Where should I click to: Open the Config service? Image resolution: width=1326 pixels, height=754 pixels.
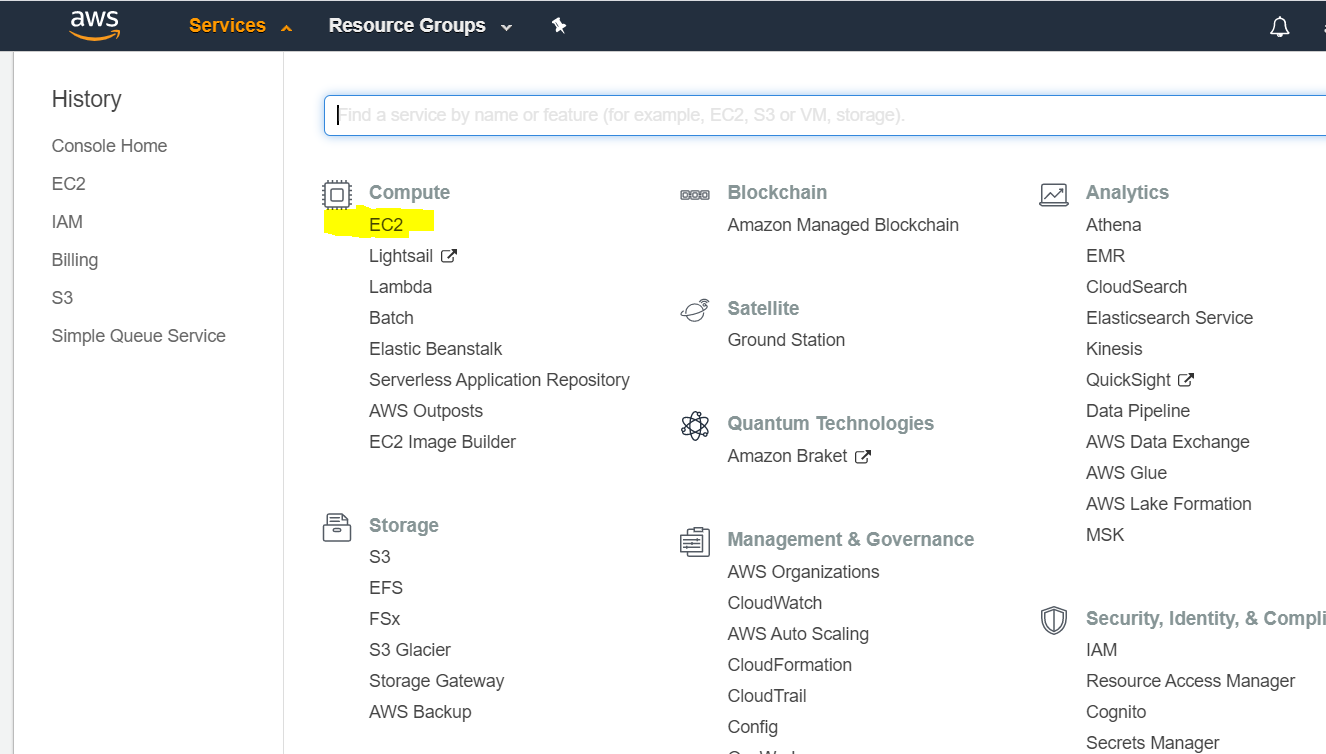click(753, 727)
